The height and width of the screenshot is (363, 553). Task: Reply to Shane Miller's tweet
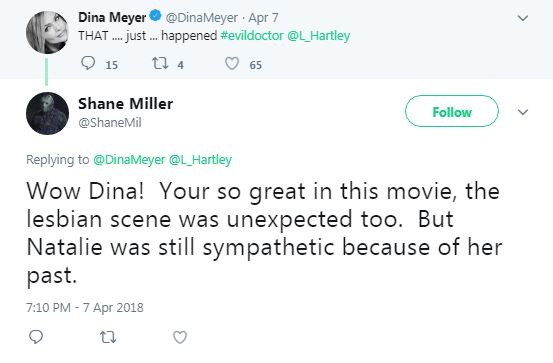[x=36, y=337]
